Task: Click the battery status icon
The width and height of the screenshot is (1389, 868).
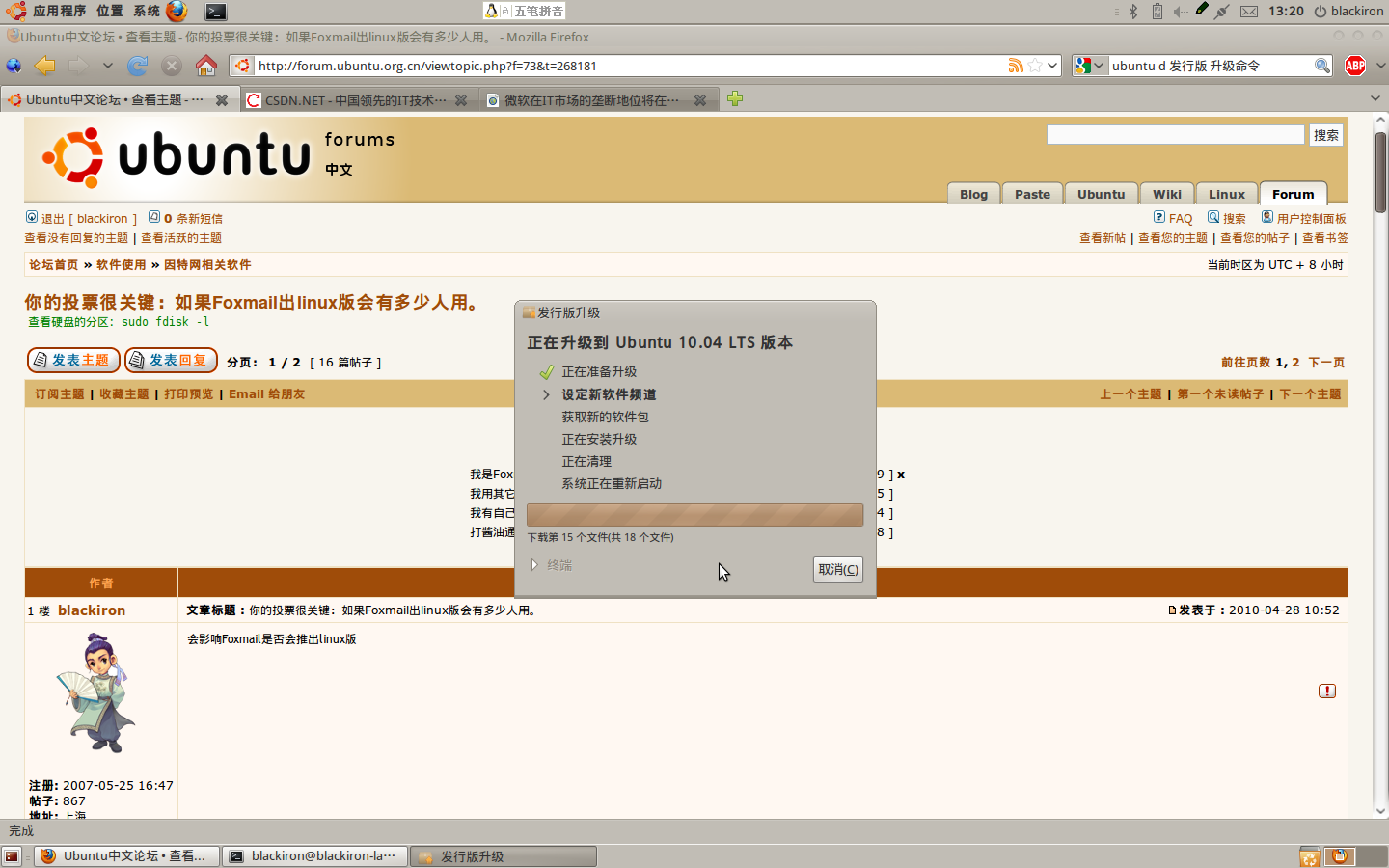Action: (1157, 12)
